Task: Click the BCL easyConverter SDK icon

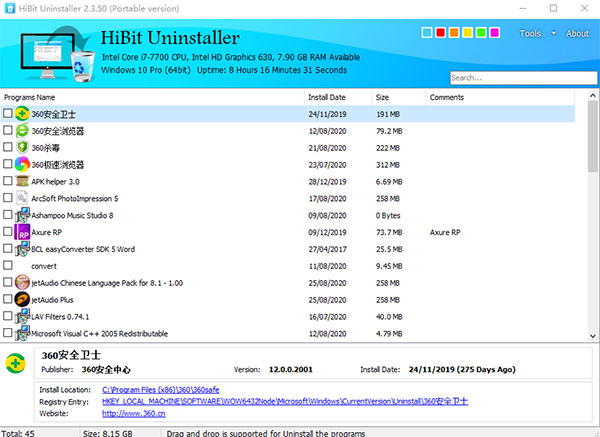Action: point(22,249)
